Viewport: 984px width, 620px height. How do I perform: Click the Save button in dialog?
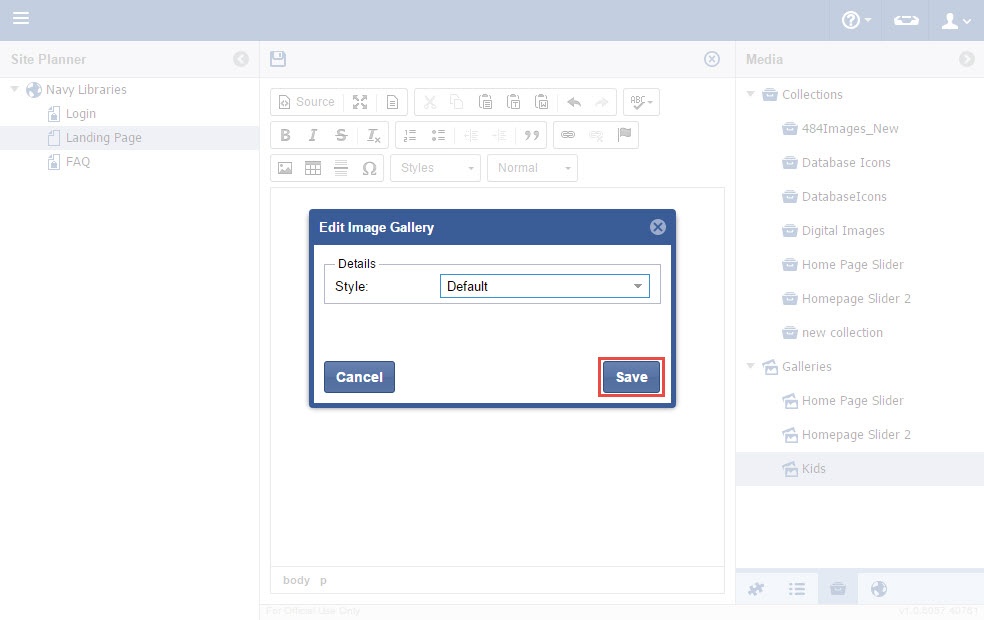631,377
